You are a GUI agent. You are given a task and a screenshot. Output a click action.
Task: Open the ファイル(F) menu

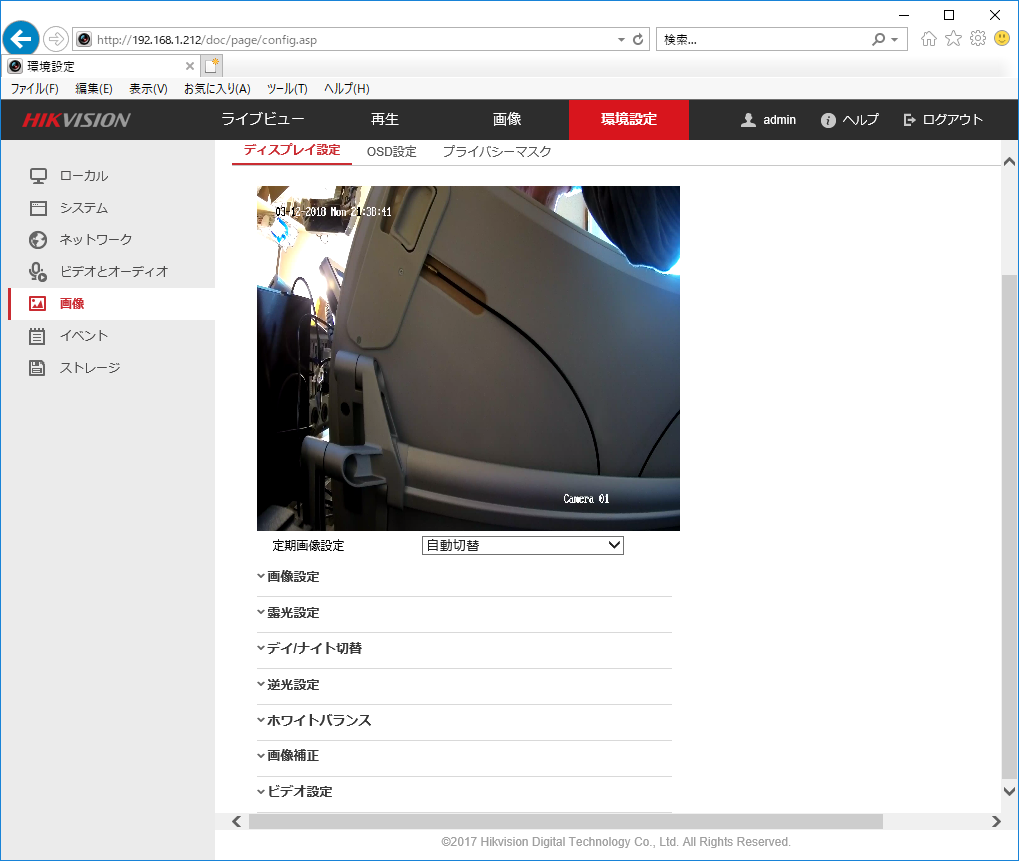[34, 88]
